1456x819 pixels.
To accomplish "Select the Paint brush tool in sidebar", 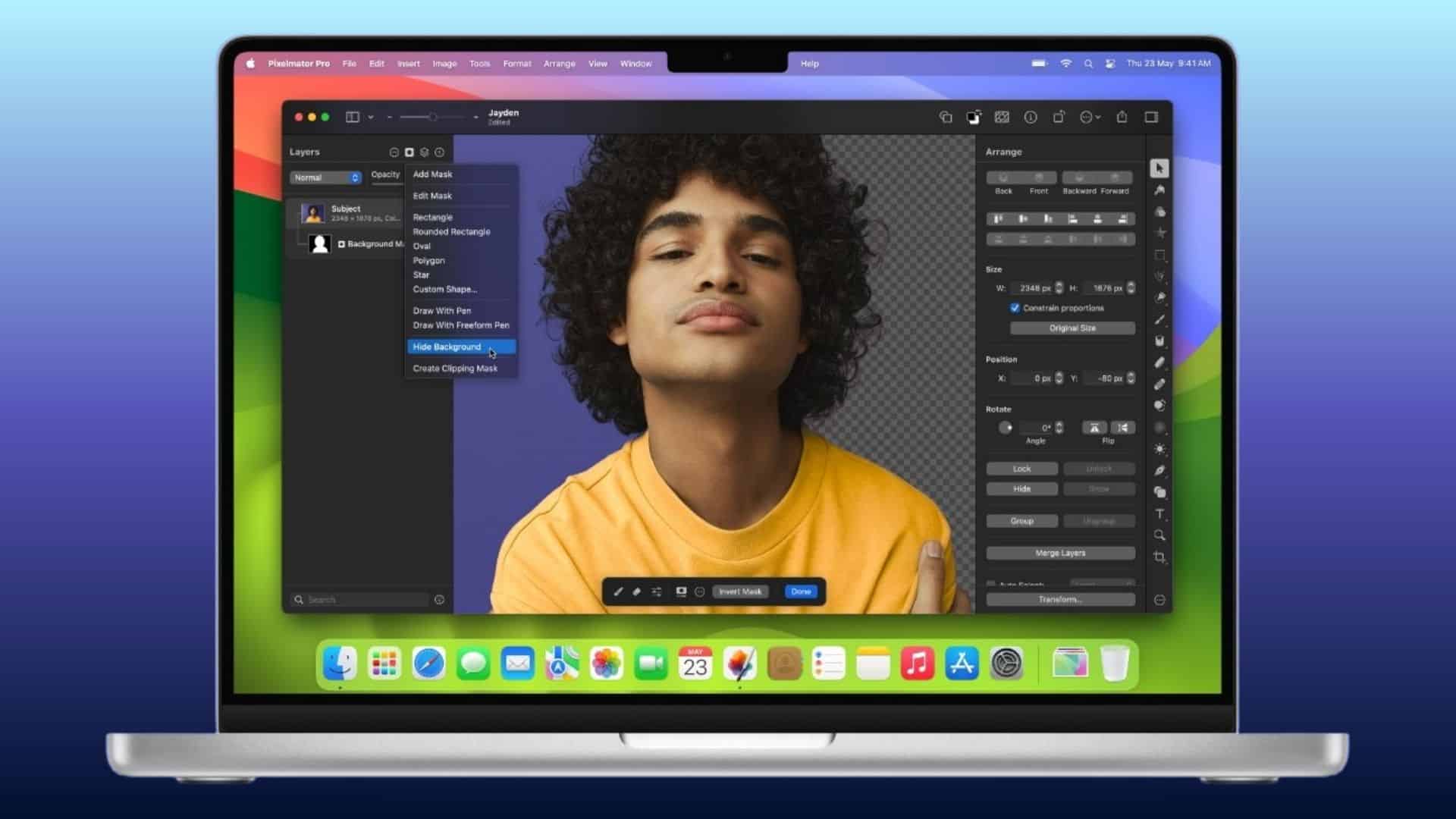I will (x=1159, y=319).
